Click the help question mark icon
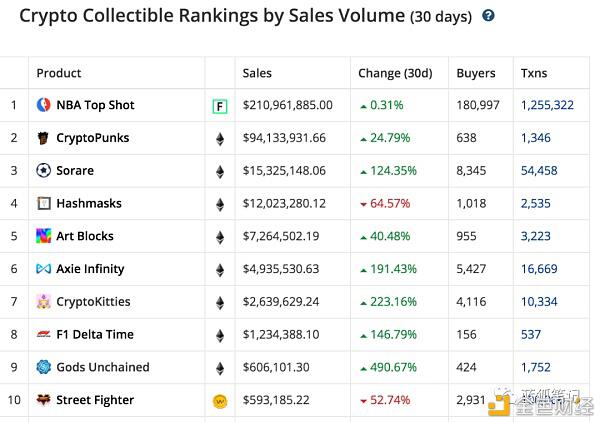Viewport: 600px width, 422px height. (x=488, y=16)
